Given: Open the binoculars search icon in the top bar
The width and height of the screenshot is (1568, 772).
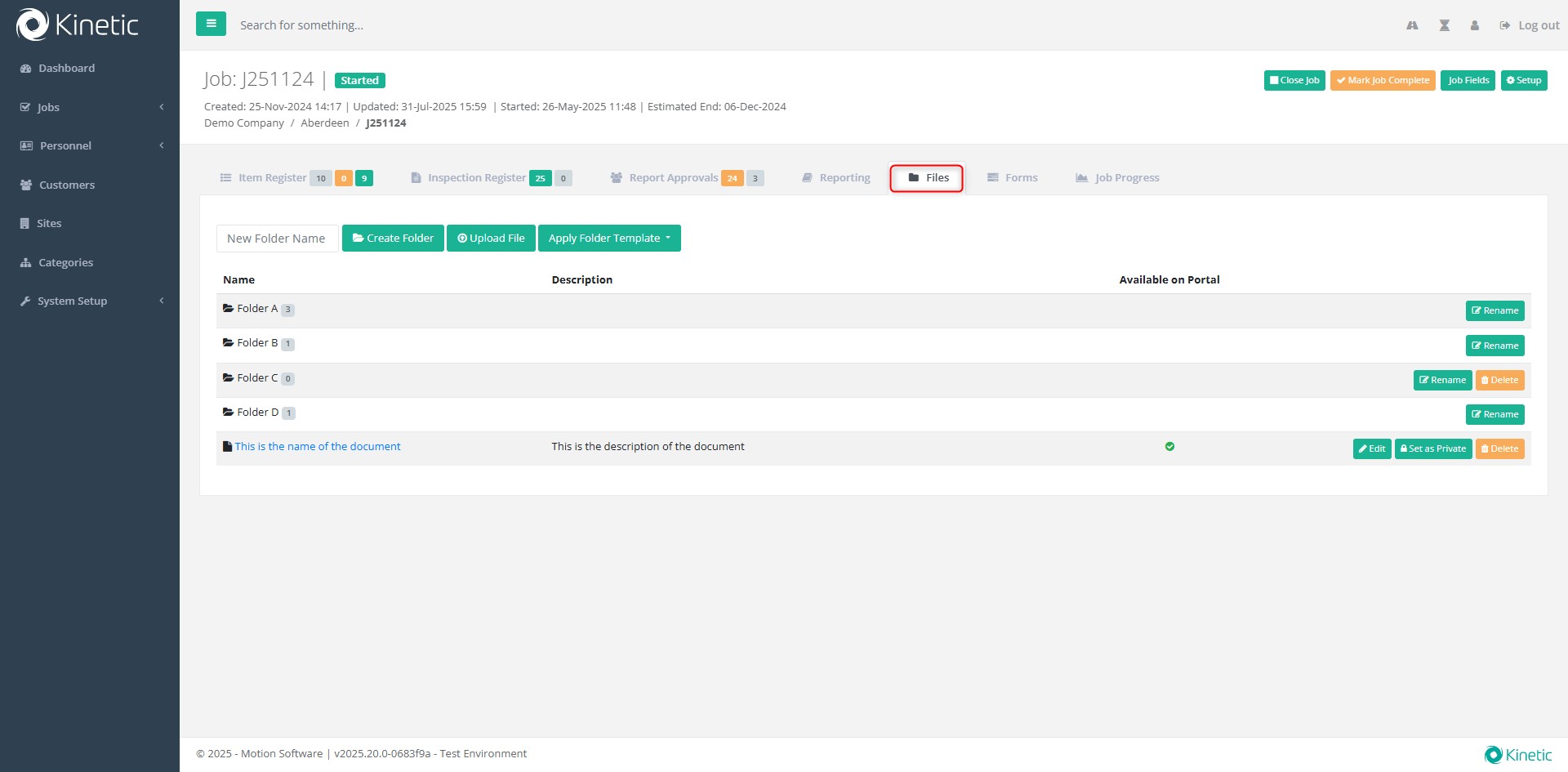Looking at the screenshot, I should (x=1412, y=25).
